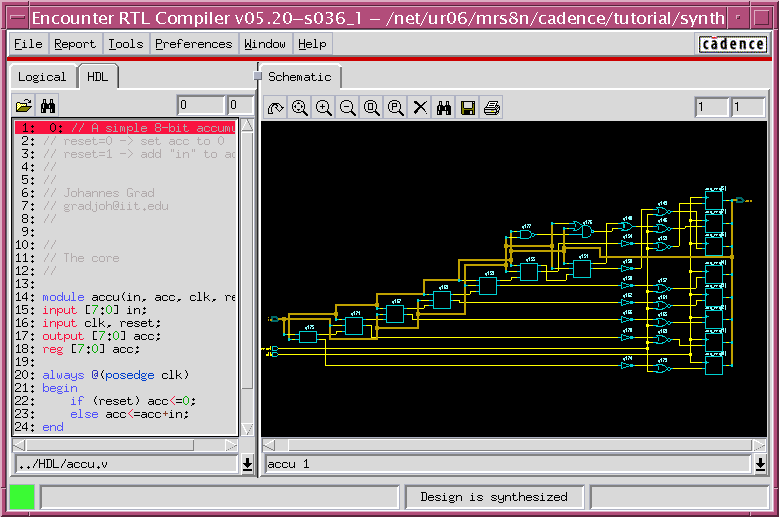Click the zoom out magnifier icon
Screen dimensions: 779x517
(348, 108)
